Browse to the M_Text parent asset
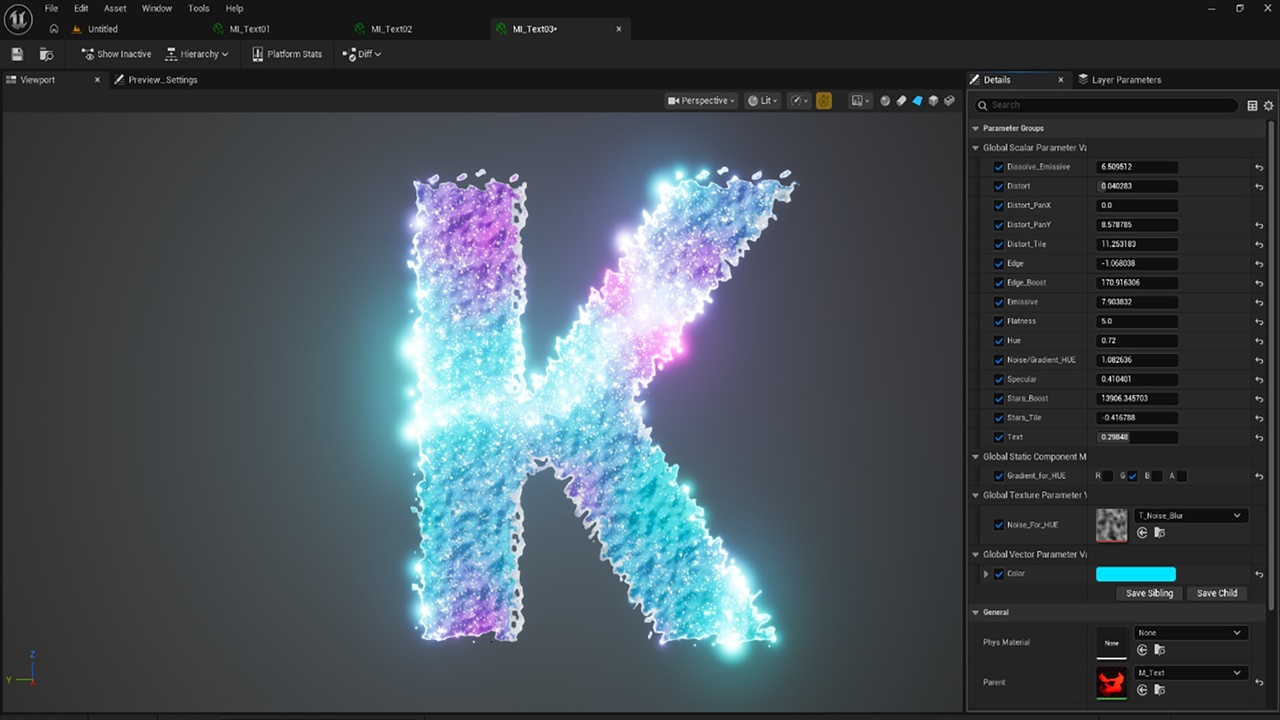 (x=1159, y=690)
